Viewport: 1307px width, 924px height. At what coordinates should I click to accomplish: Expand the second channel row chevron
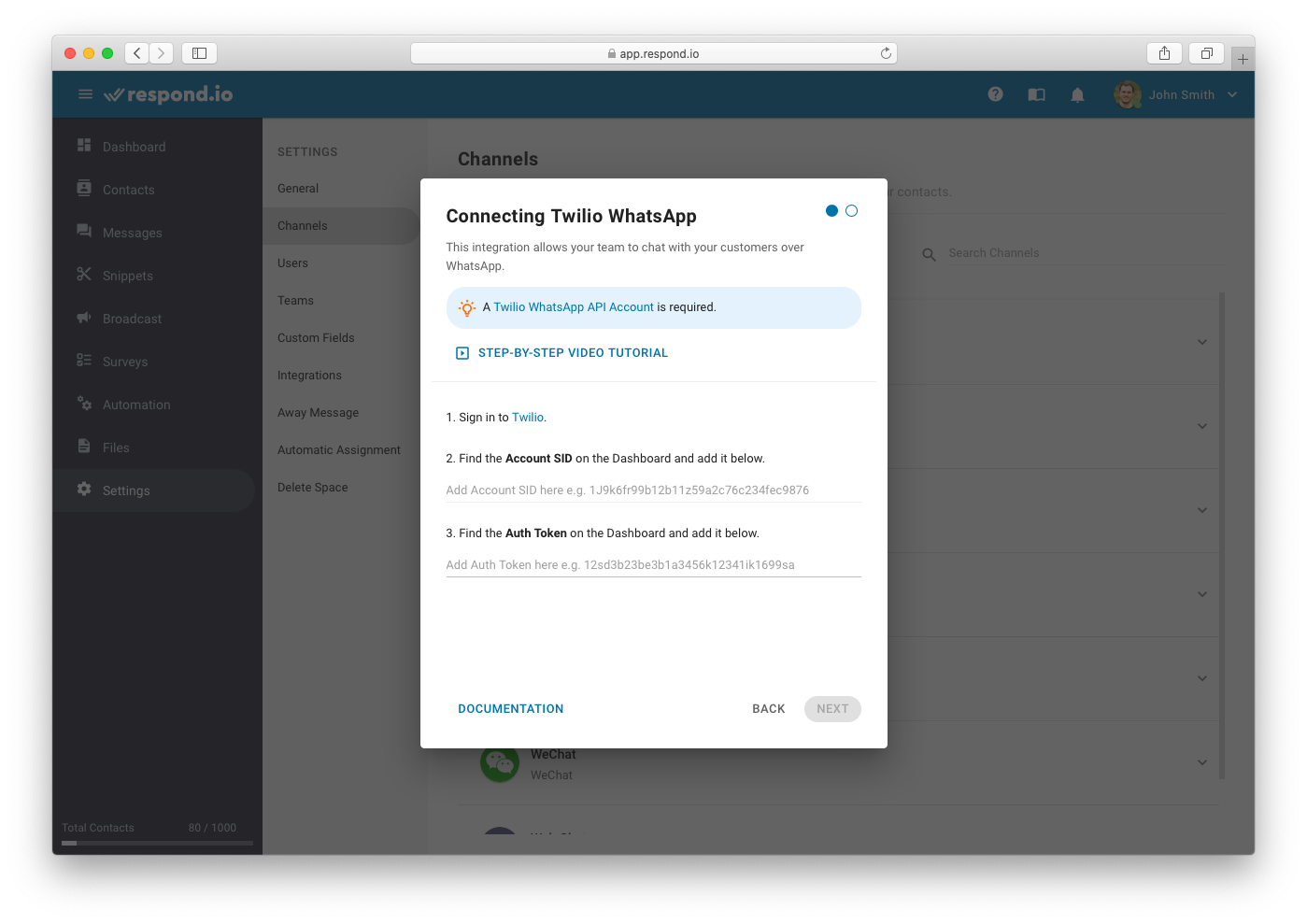coord(1202,426)
